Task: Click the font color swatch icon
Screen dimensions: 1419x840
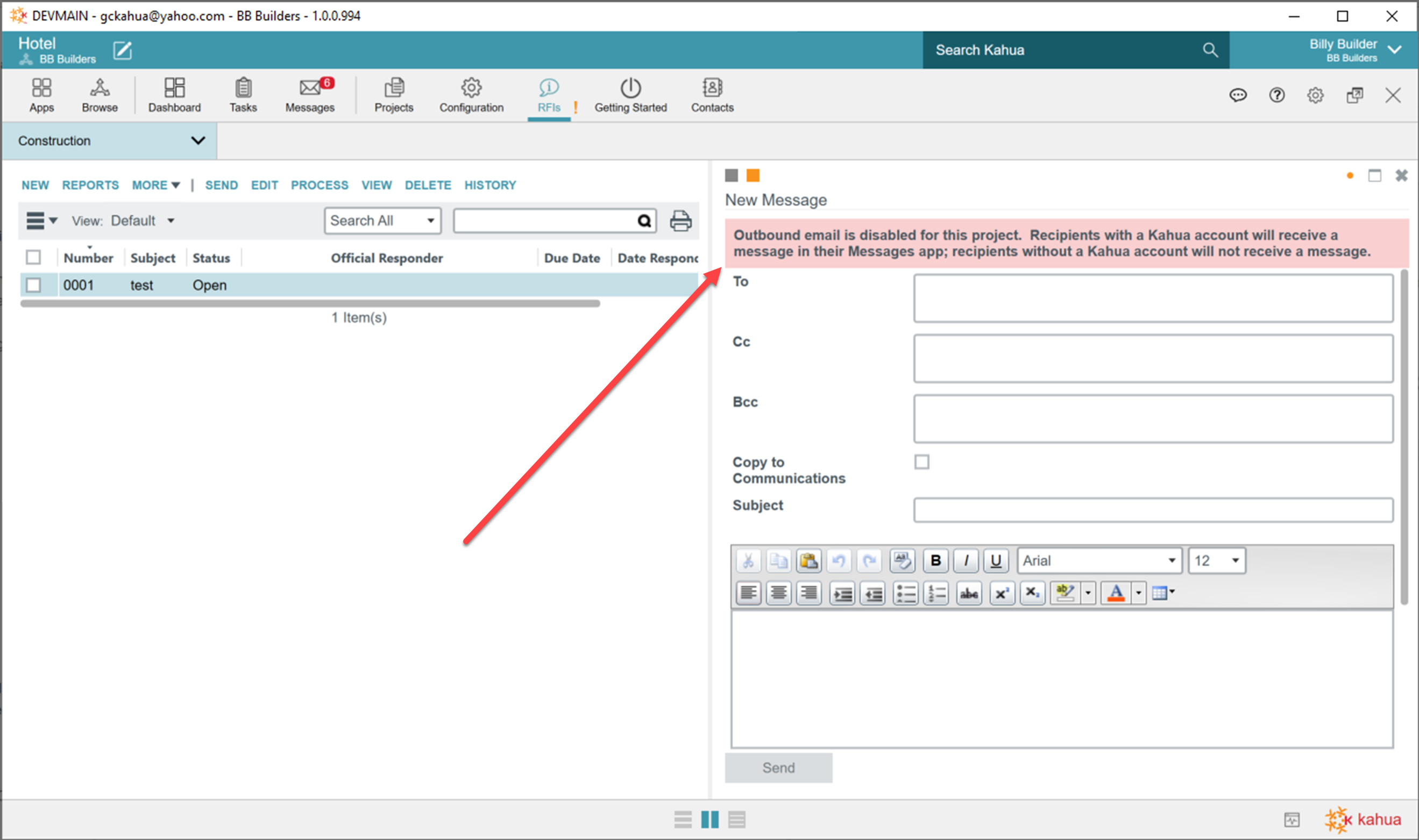Action: [1115, 593]
